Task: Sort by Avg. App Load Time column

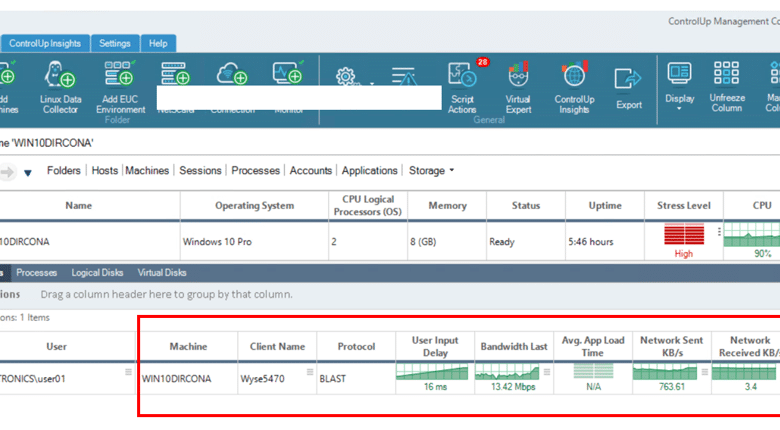Action: [593, 346]
